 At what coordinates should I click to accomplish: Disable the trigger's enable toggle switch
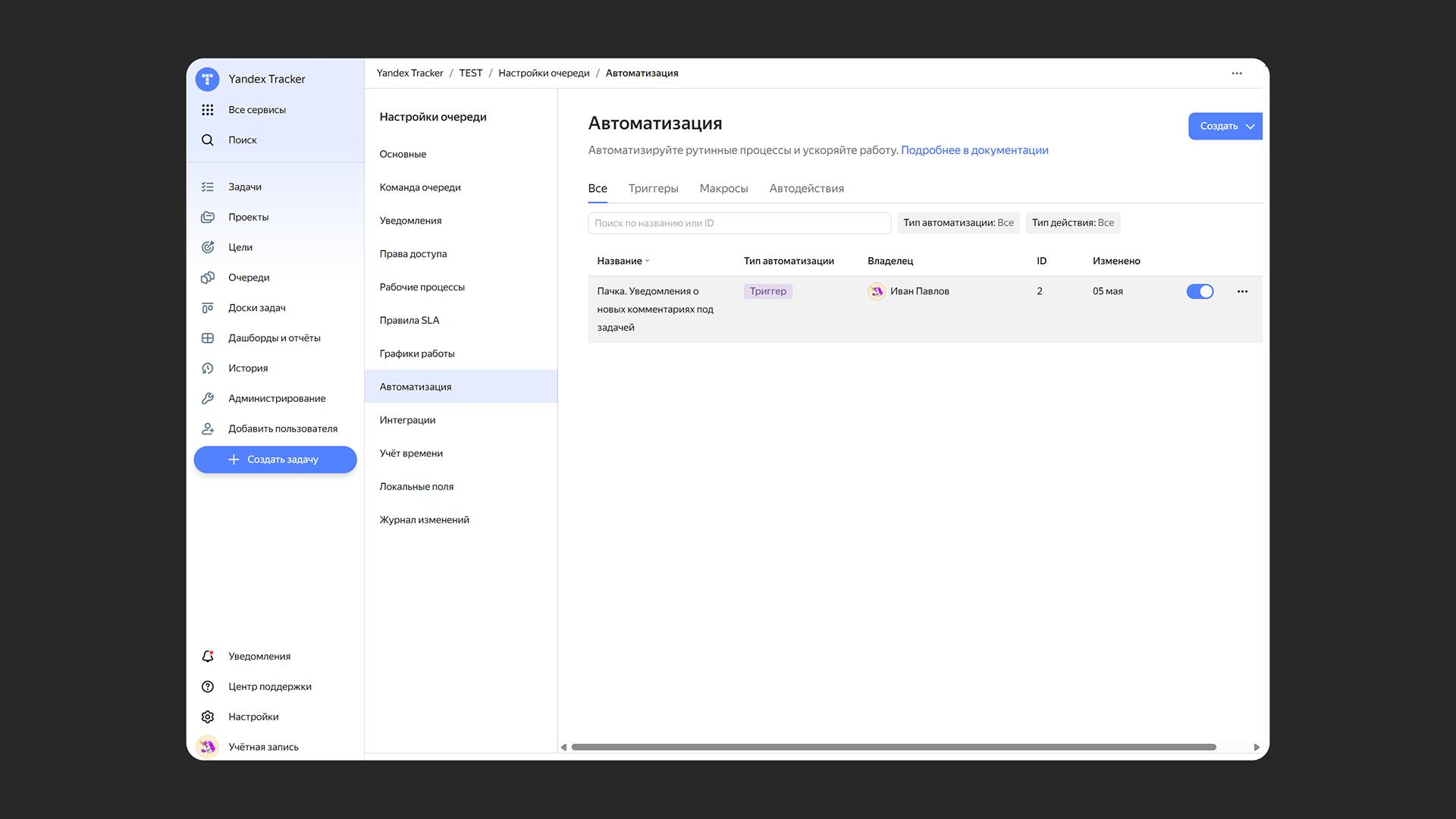[1200, 292]
